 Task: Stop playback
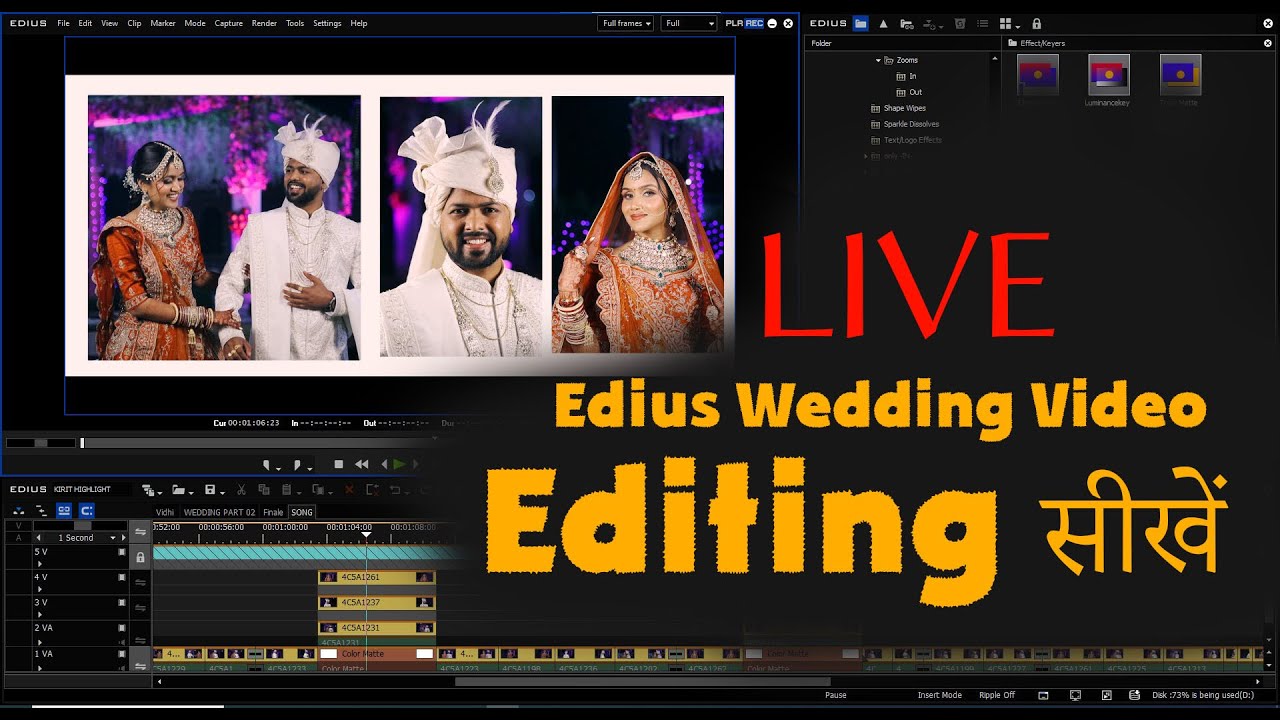pyautogui.click(x=339, y=464)
